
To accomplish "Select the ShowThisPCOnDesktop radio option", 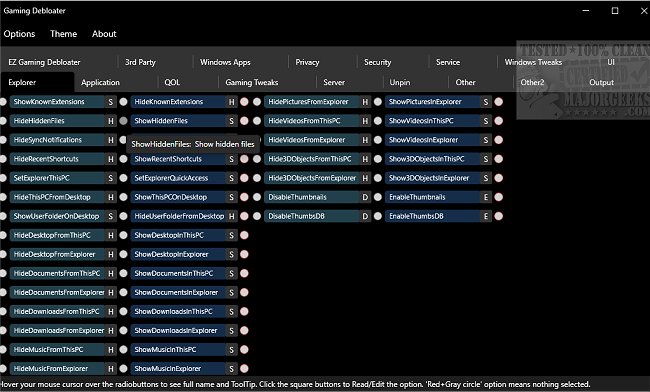I will point(124,197).
